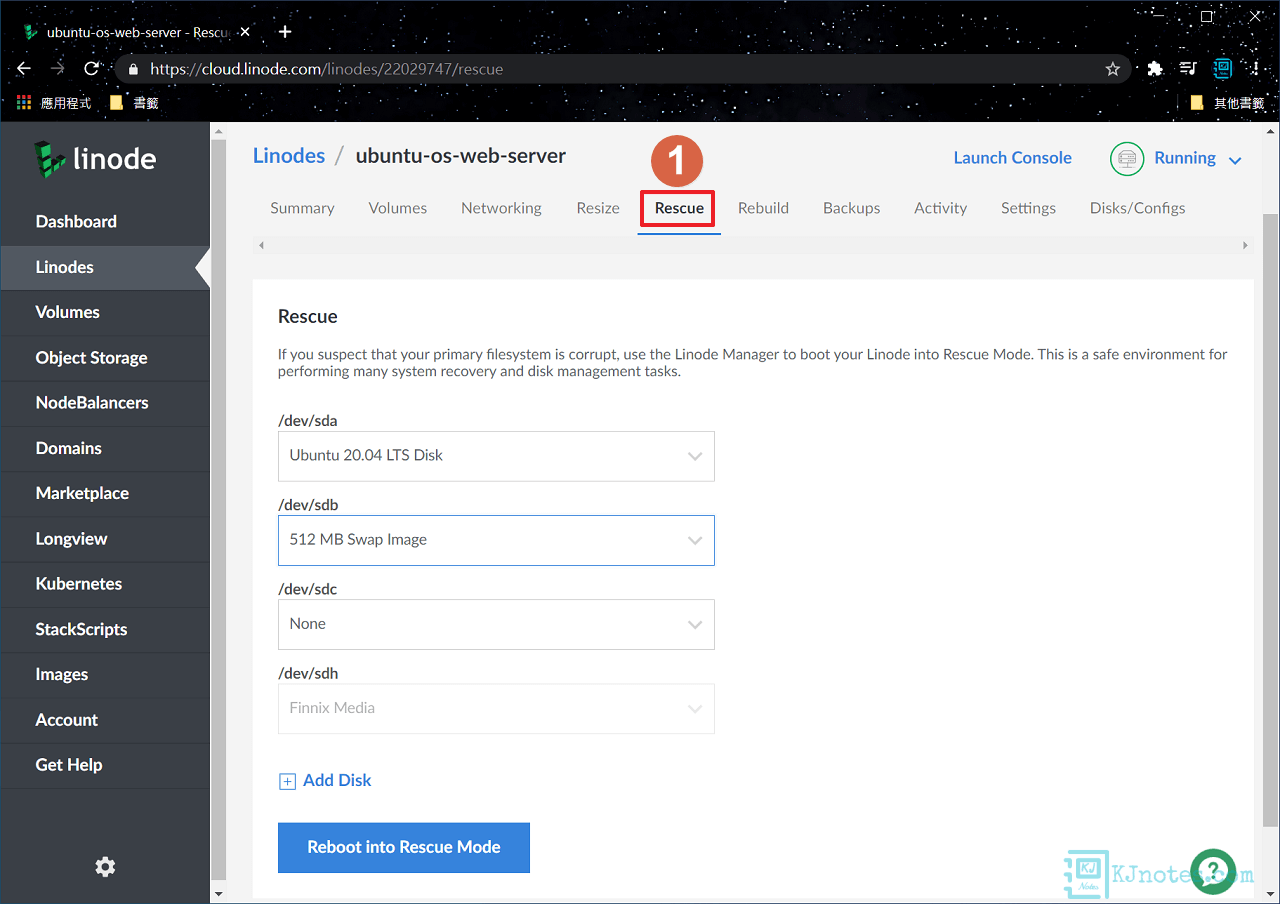Switch to the Networking tab

pyautogui.click(x=501, y=208)
